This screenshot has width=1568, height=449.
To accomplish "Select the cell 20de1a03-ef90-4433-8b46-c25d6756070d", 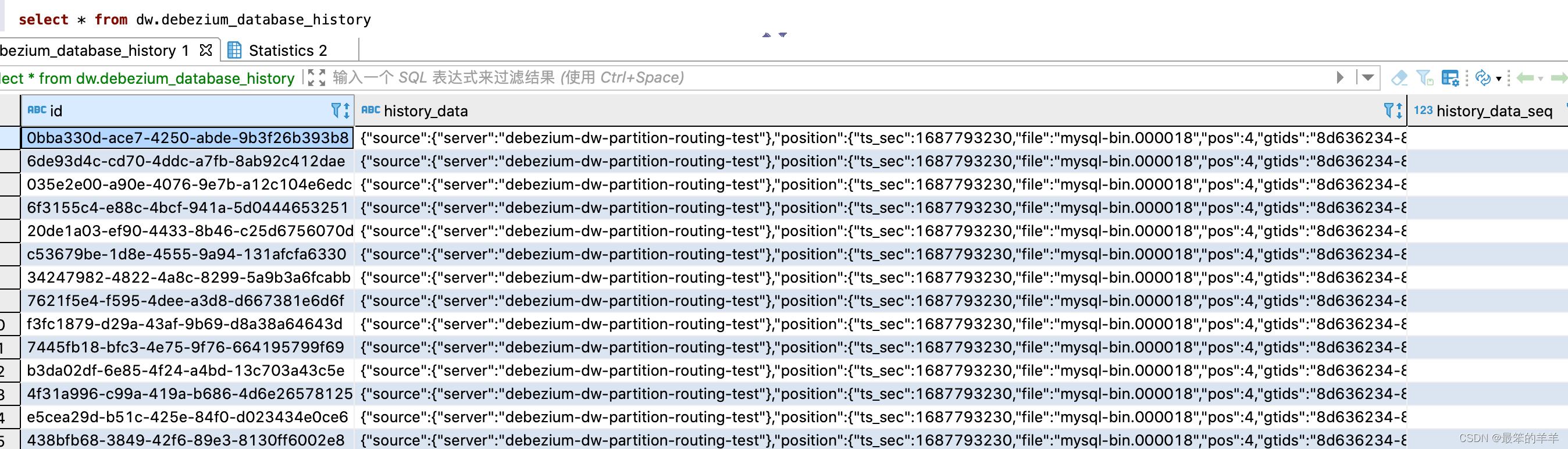I will [x=187, y=231].
